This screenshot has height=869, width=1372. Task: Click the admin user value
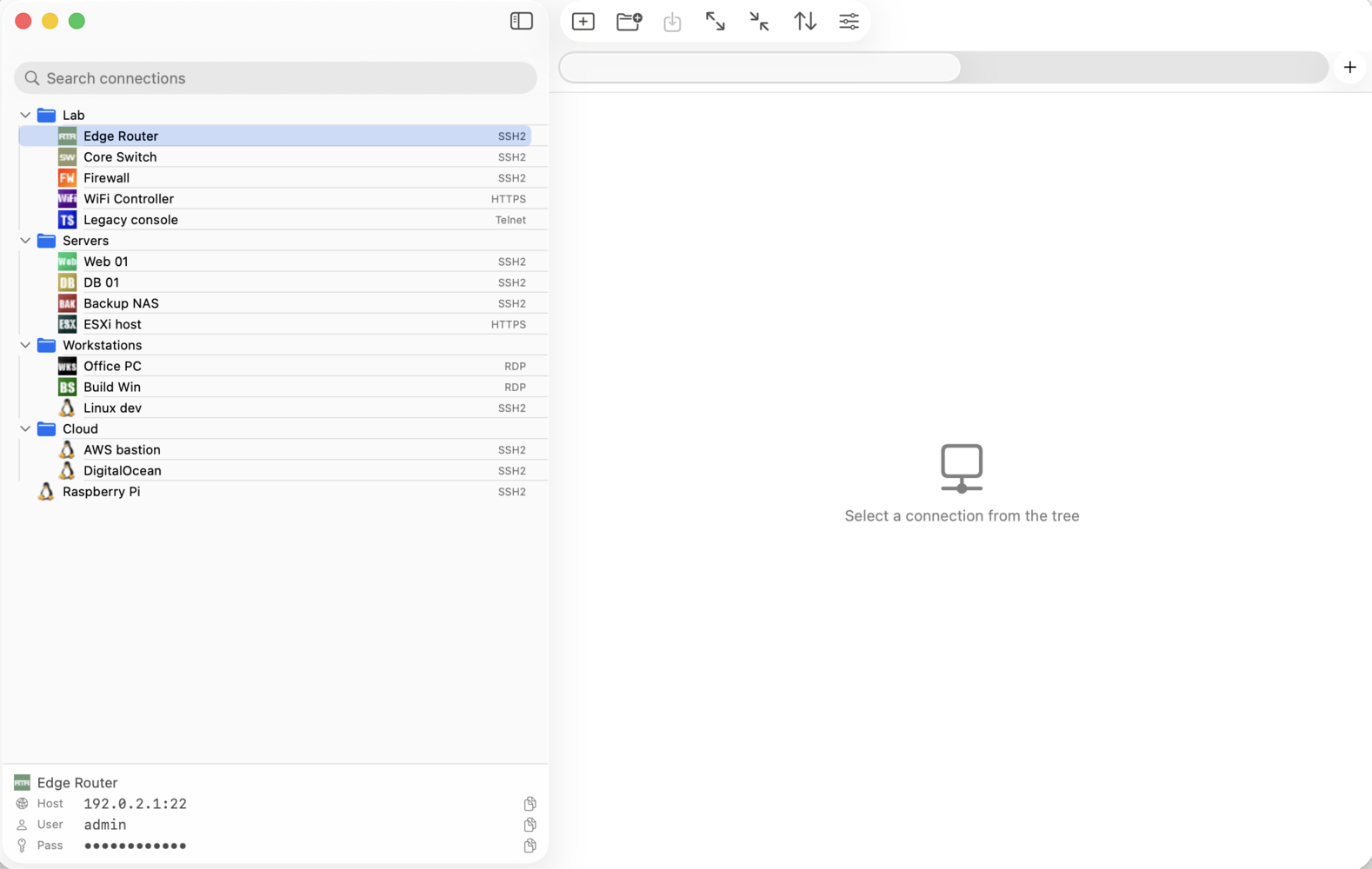pyautogui.click(x=105, y=825)
